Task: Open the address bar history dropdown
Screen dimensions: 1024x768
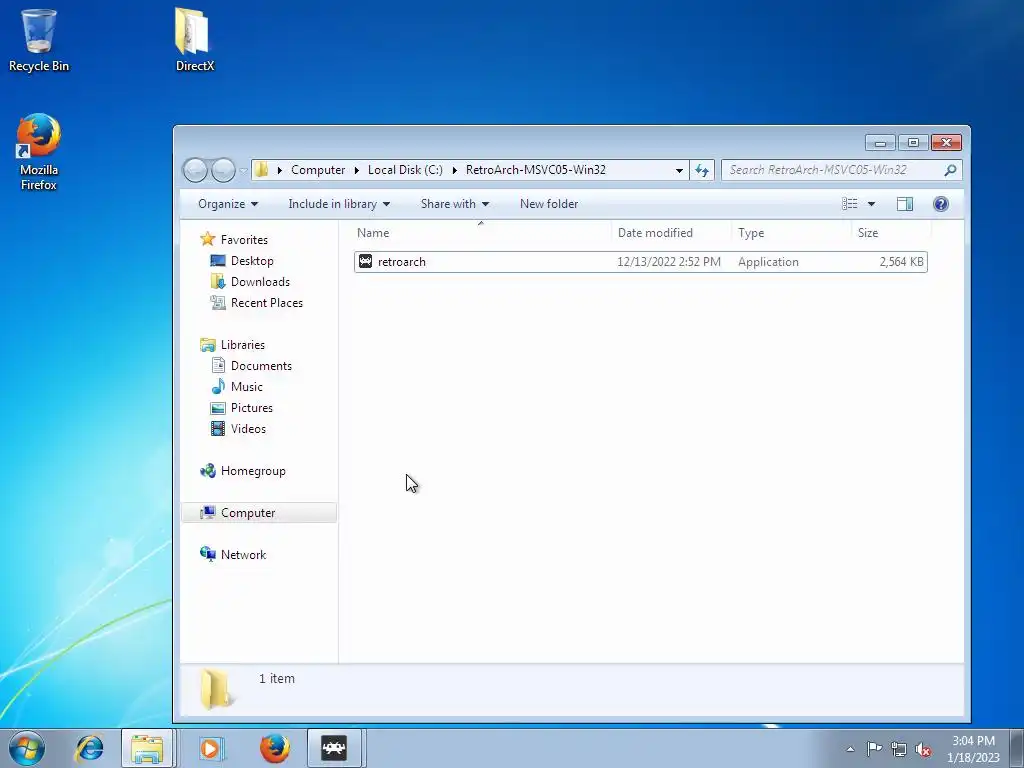Action: coord(679,170)
